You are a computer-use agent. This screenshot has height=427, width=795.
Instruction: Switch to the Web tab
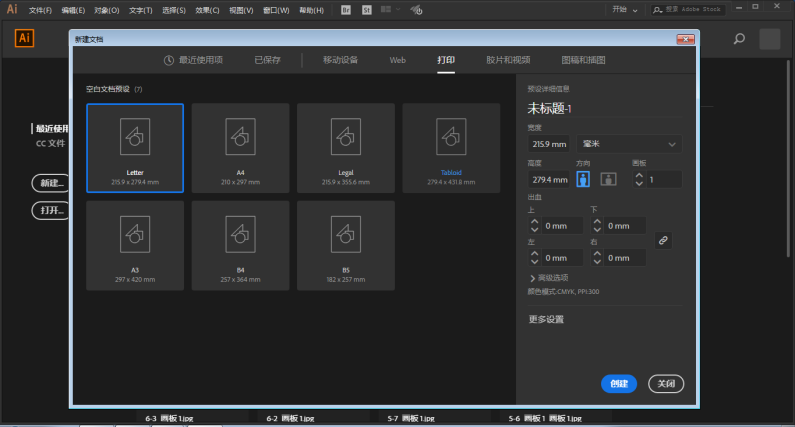[398, 60]
